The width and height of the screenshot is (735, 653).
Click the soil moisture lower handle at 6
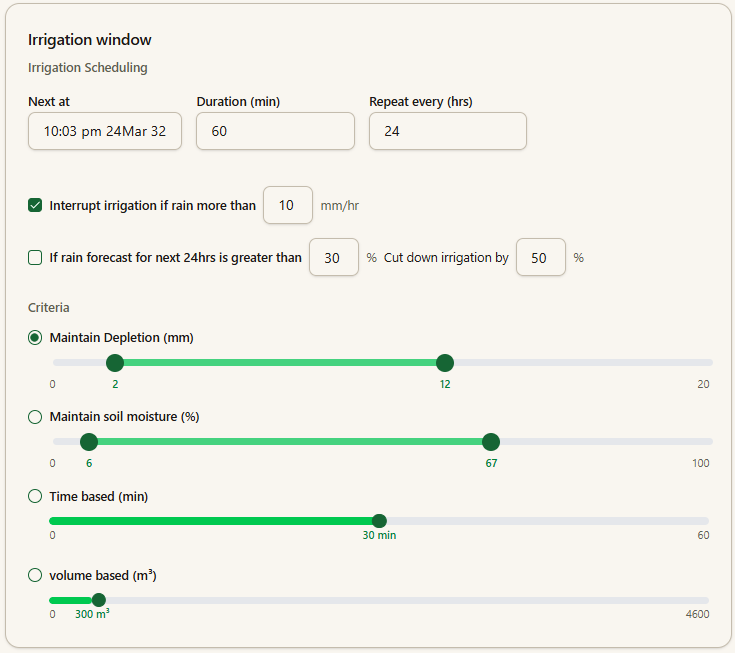pos(89,442)
